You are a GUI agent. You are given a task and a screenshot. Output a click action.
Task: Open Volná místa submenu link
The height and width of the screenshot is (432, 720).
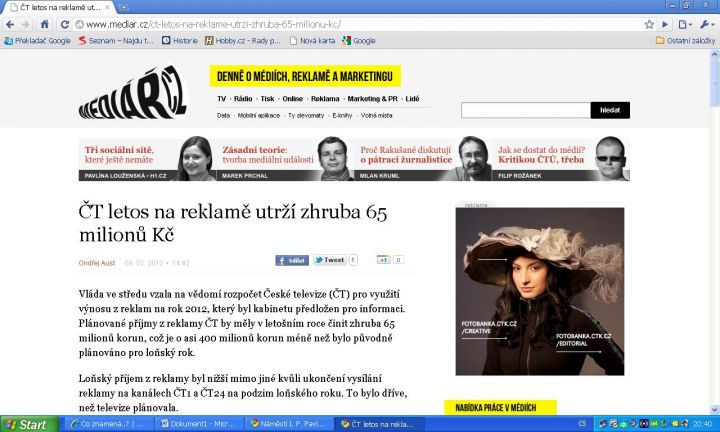pyautogui.click(x=377, y=116)
